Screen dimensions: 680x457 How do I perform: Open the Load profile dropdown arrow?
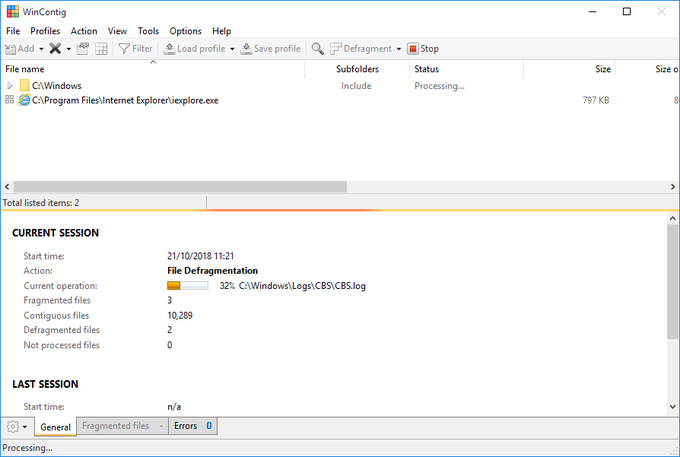pyautogui.click(x=232, y=49)
